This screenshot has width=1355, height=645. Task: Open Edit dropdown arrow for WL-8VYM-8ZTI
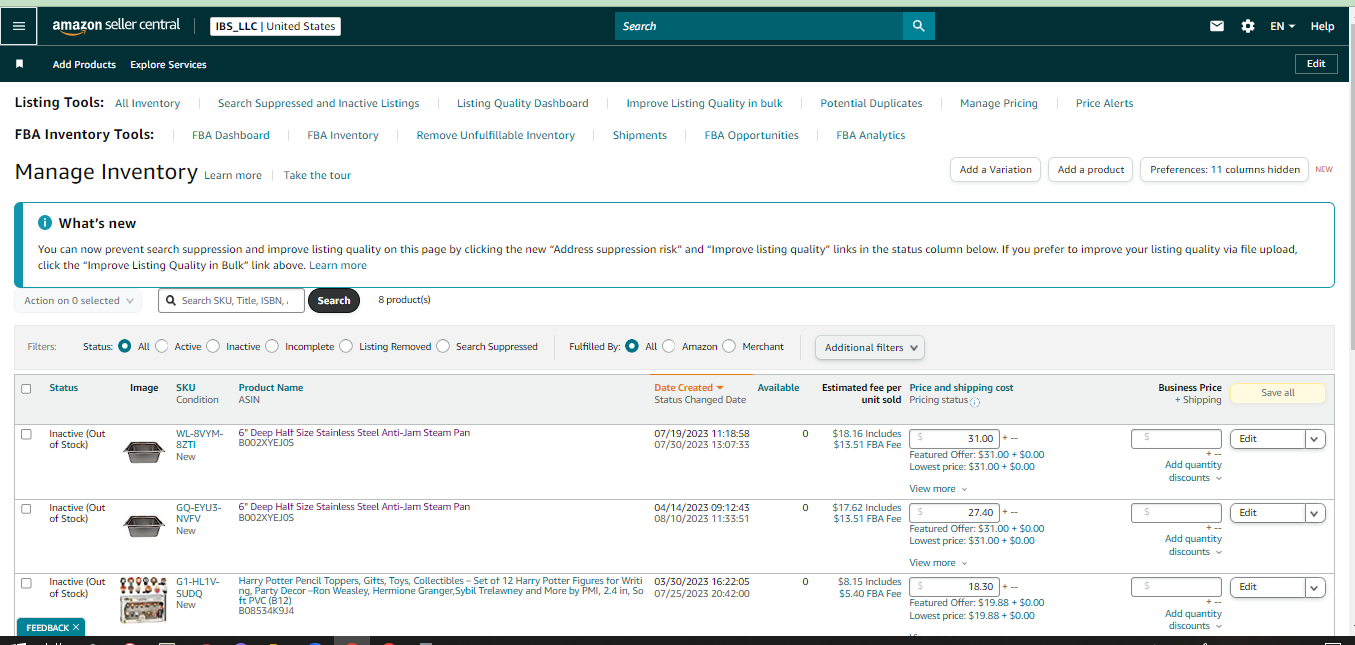pos(1315,439)
